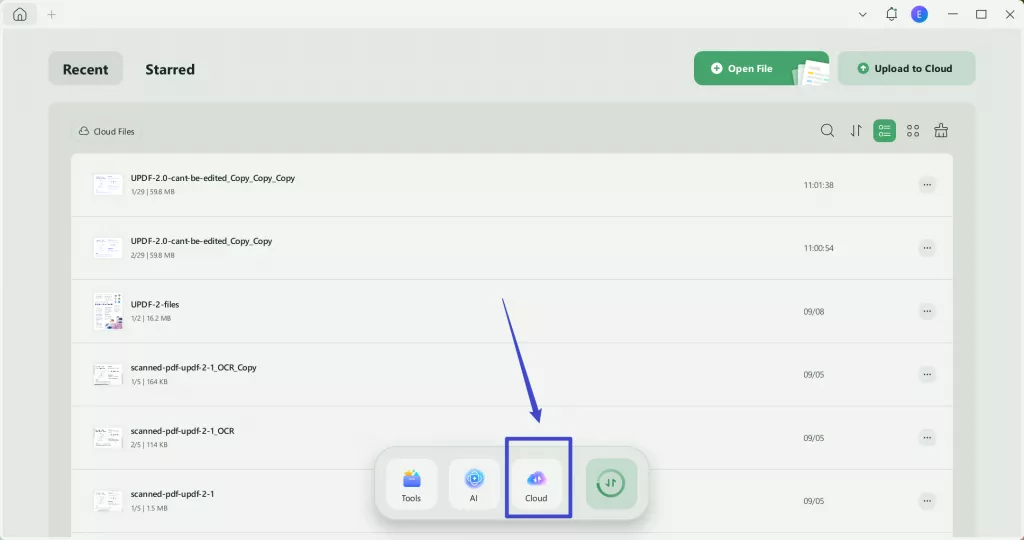Expand the title bar chevron dropdown
Image resolution: width=1024 pixels, height=540 pixels.
[x=863, y=14]
